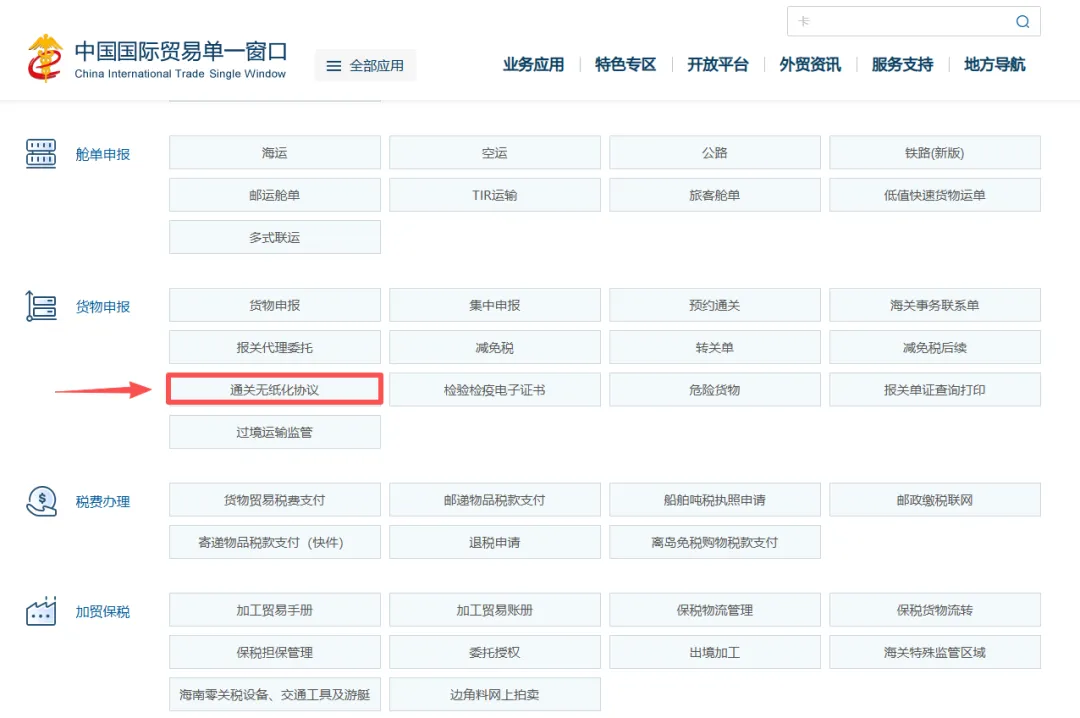Viewport: 1080px width, 718px height.
Task: Click the 海运 sea transport option
Action: click(x=274, y=152)
